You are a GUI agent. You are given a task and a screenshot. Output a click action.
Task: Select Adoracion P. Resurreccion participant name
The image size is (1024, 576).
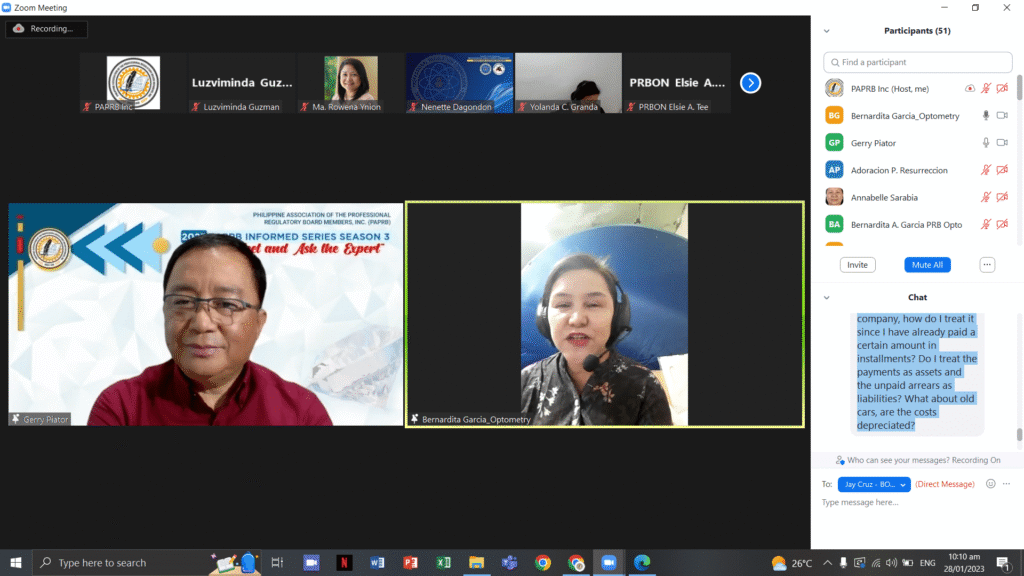point(899,170)
